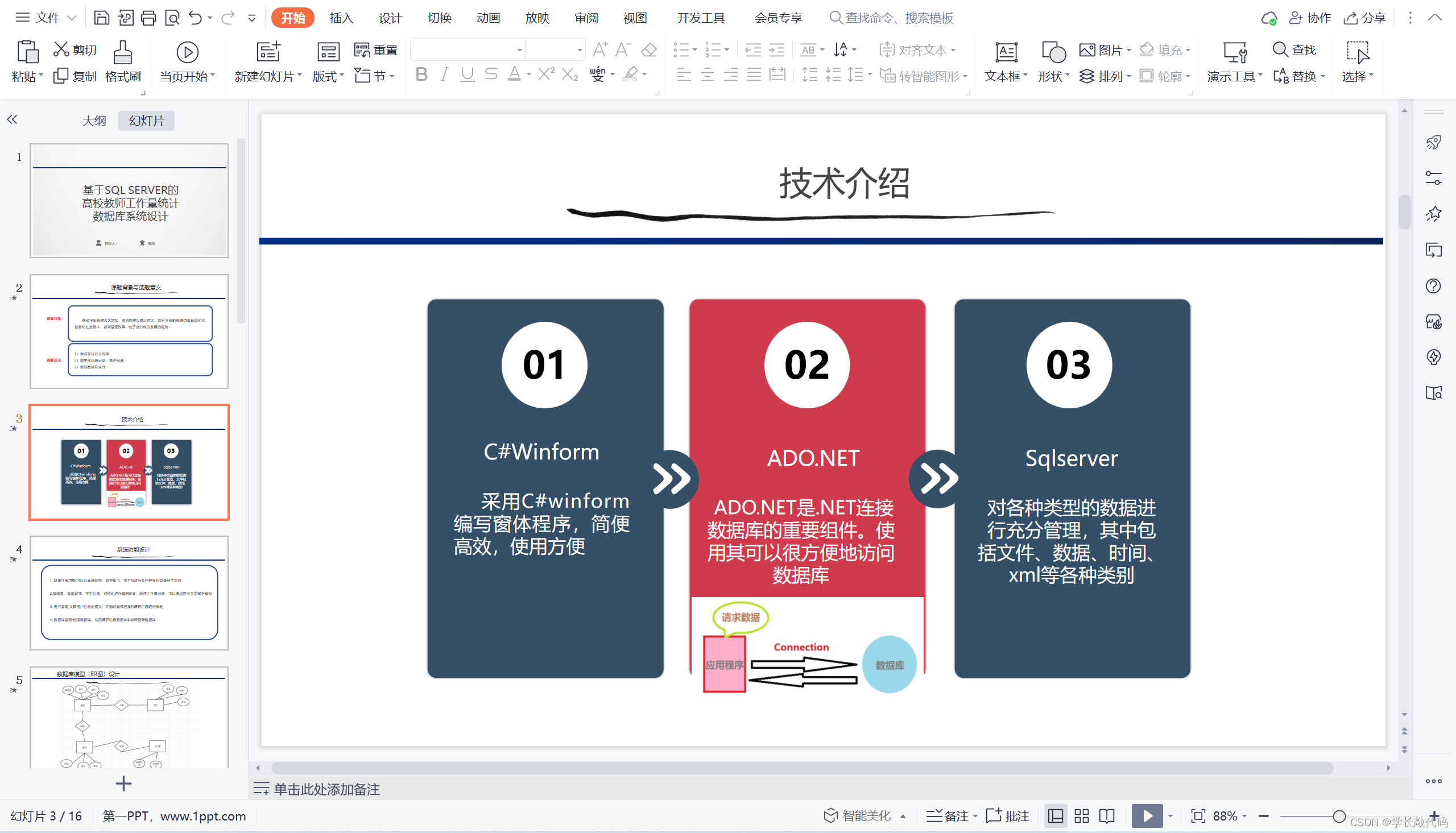Start slideshow from play button in status bar
The image size is (1456, 833).
(x=1147, y=816)
